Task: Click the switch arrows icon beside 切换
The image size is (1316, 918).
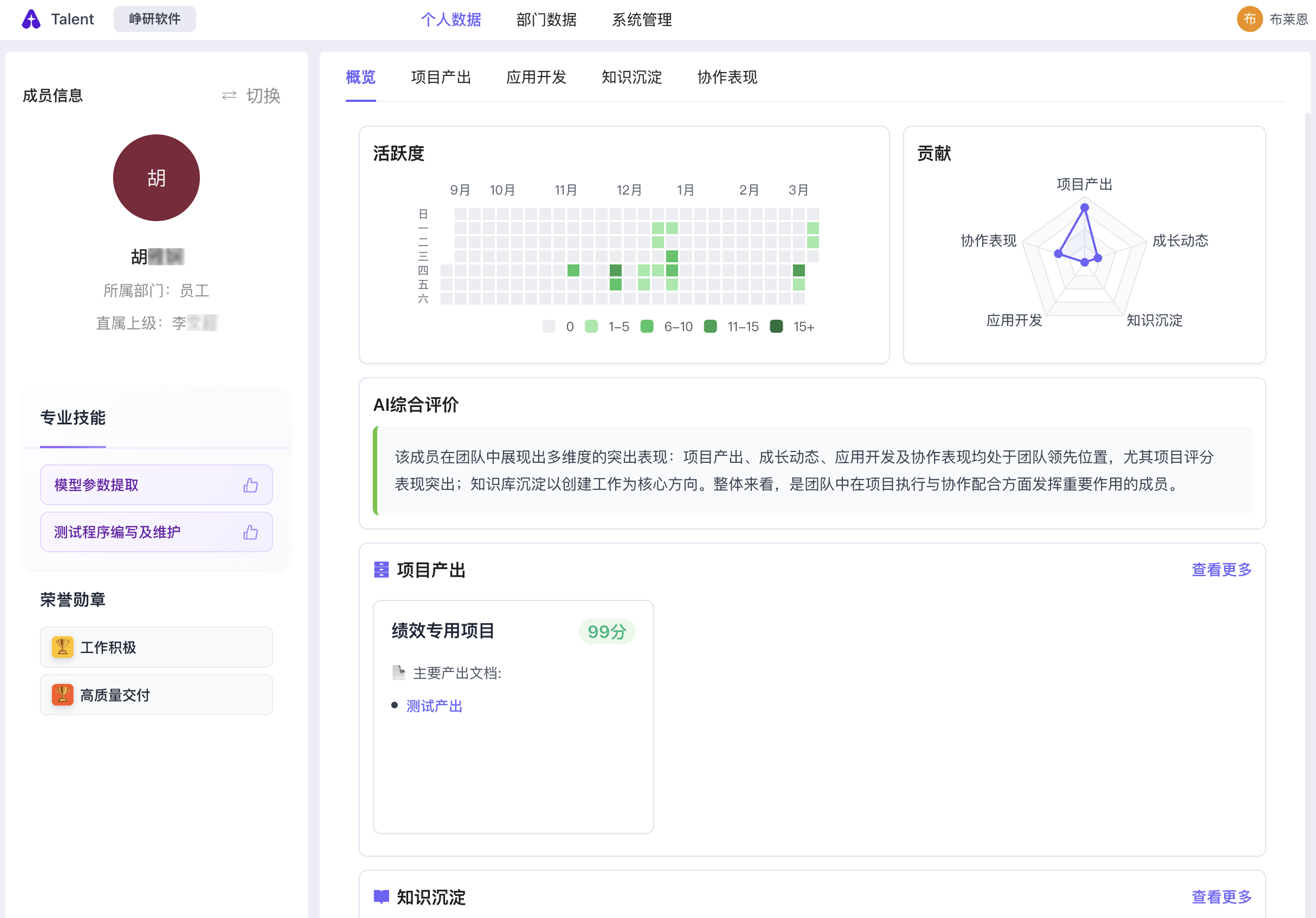Action: [229, 95]
